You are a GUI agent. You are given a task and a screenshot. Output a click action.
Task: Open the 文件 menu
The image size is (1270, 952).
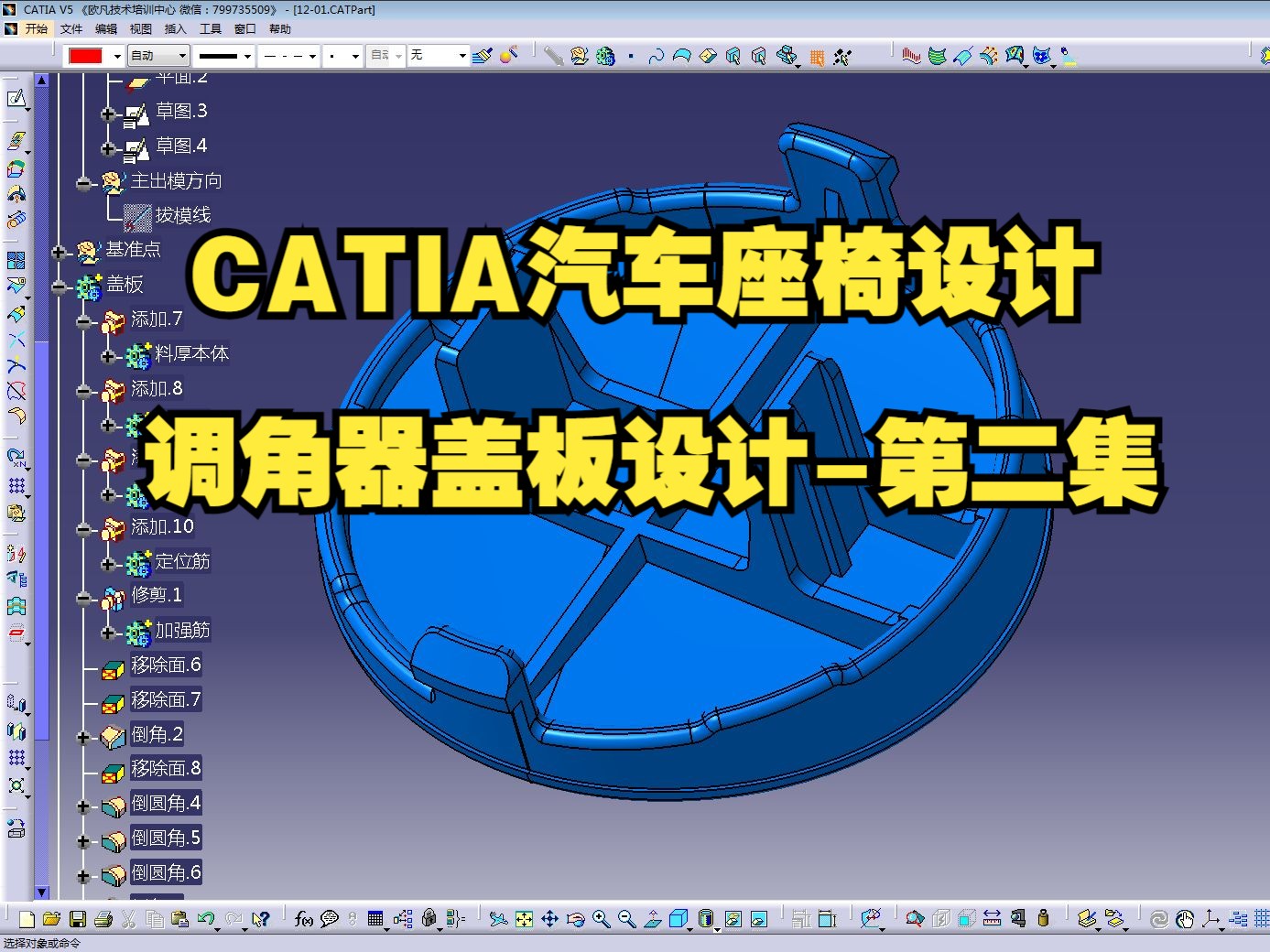tap(71, 28)
